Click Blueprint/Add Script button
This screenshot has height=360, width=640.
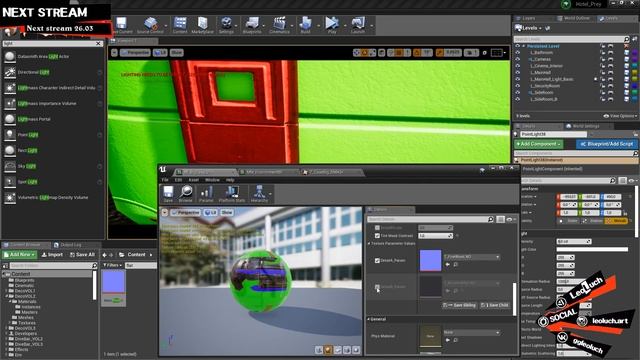pyautogui.click(x=607, y=144)
